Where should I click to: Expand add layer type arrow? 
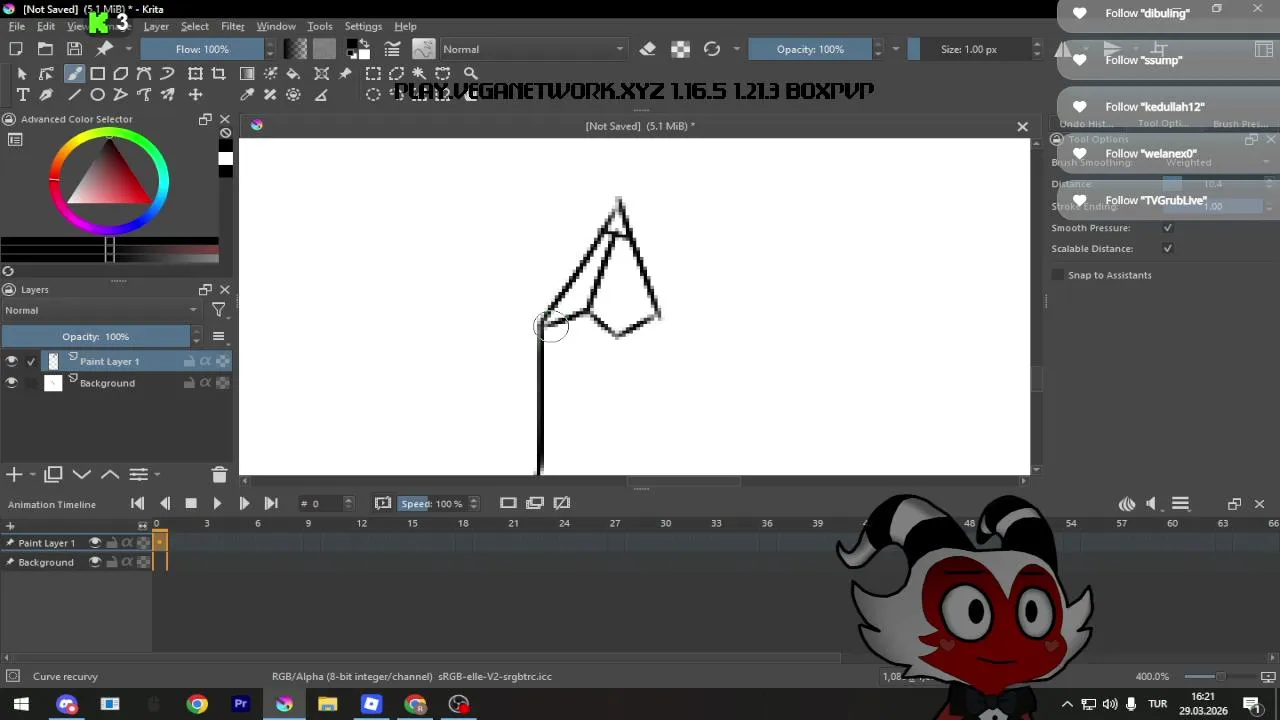pyautogui.click(x=32, y=475)
